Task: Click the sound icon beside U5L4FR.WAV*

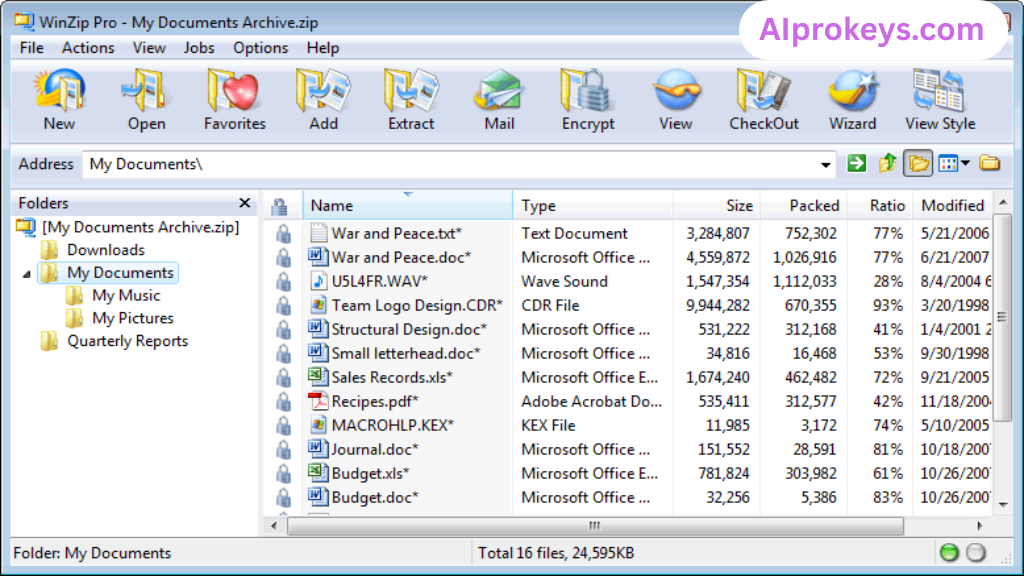Action: pos(317,281)
